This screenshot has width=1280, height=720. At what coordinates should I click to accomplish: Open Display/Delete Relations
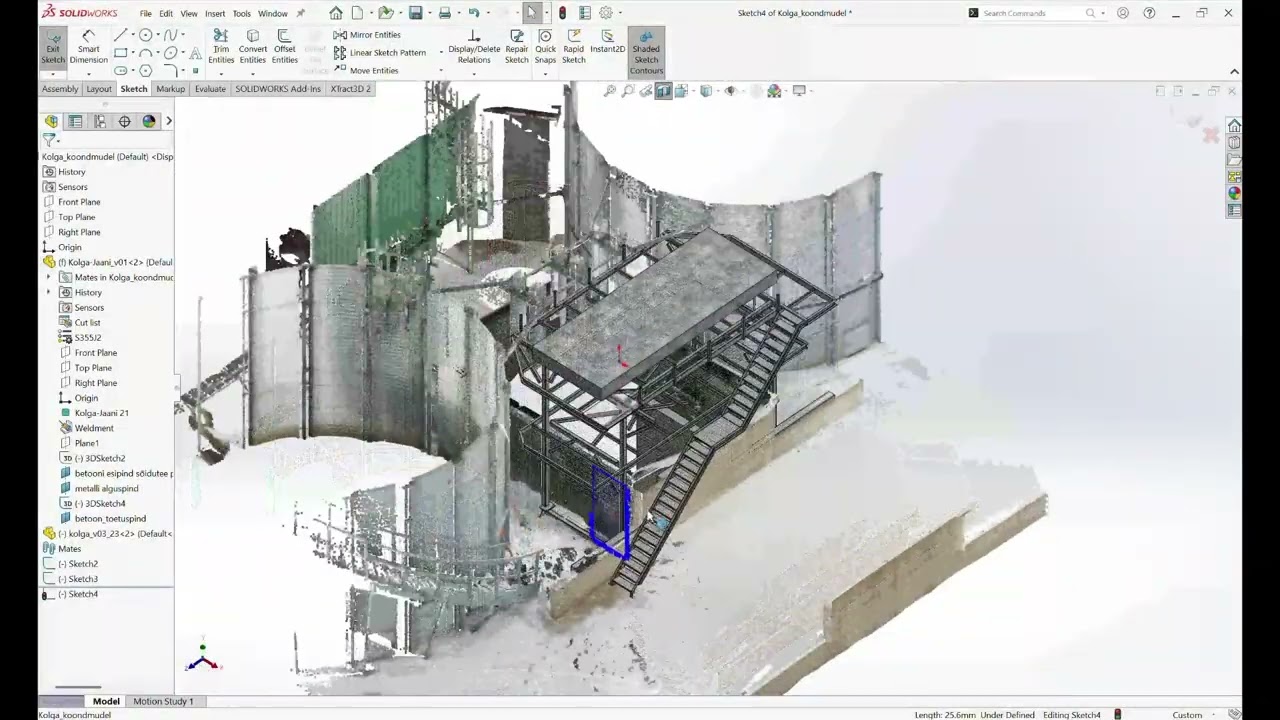pyautogui.click(x=474, y=47)
